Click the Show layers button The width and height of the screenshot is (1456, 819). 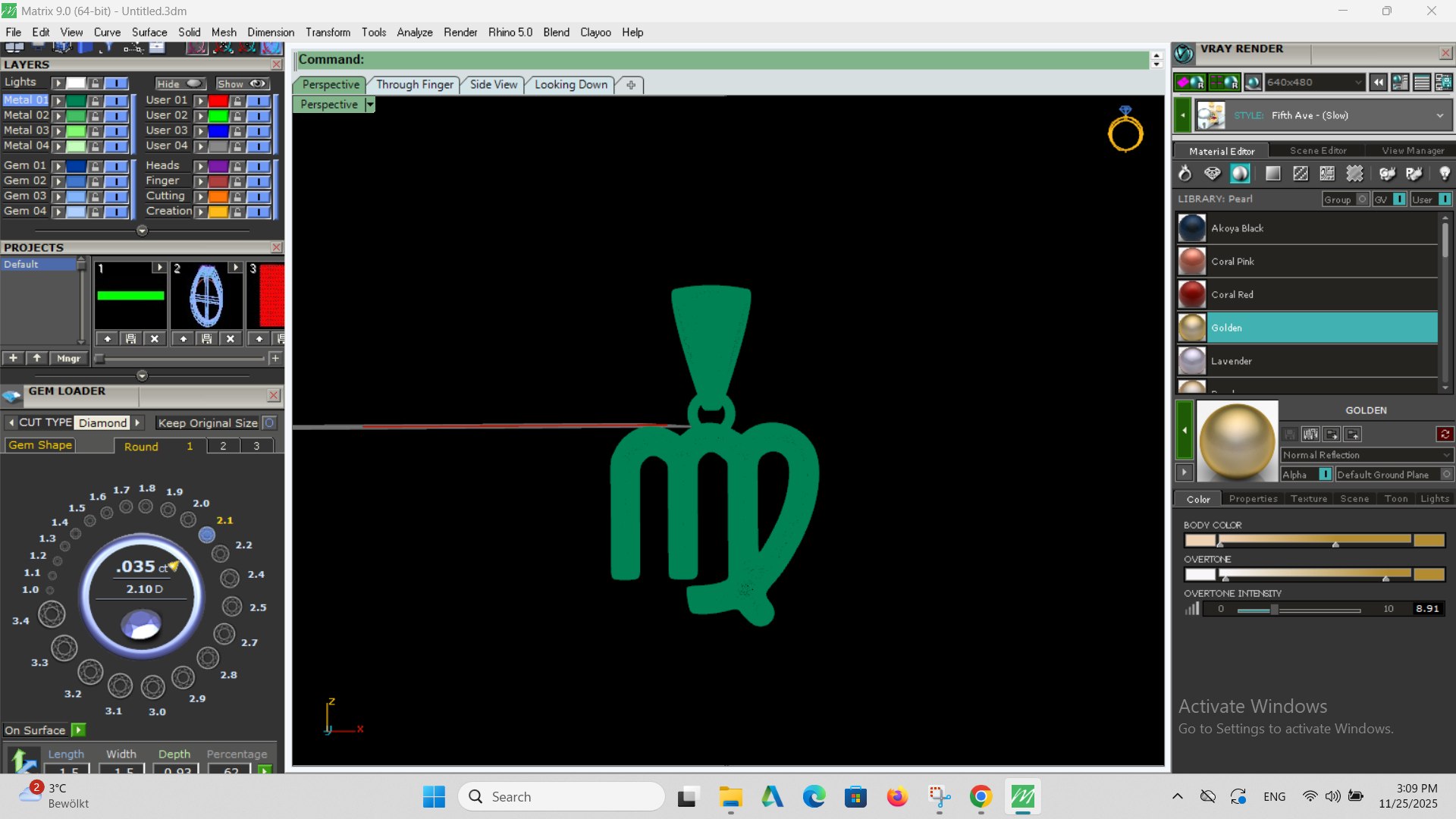[242, 84]
